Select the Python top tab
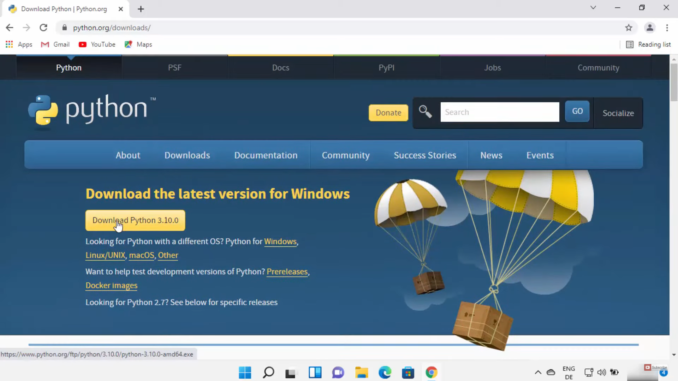This screenshot has height=381, width=678. tap(69, 67)
